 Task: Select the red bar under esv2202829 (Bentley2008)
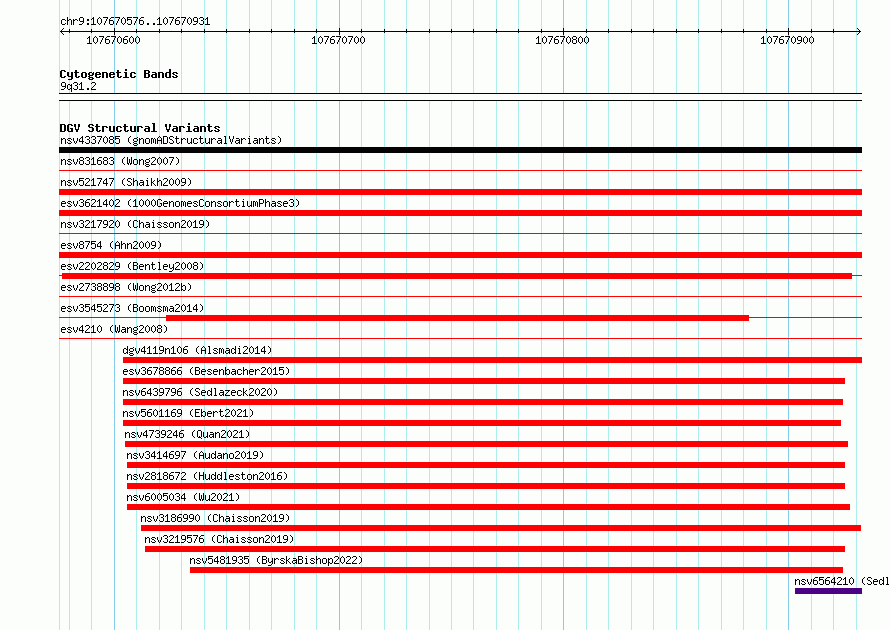(457, 276)
